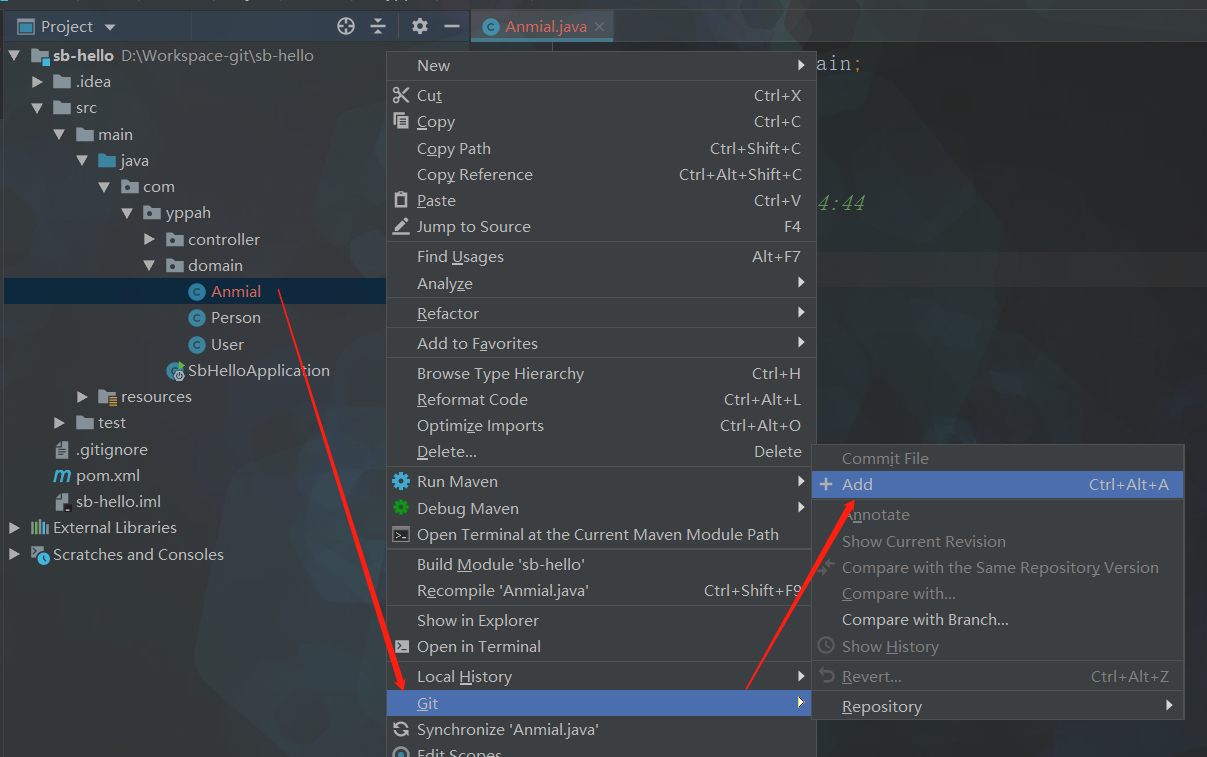The image size is (1207, 757).
Task: Select the User class in tree
Action: (x=227, y=344)
